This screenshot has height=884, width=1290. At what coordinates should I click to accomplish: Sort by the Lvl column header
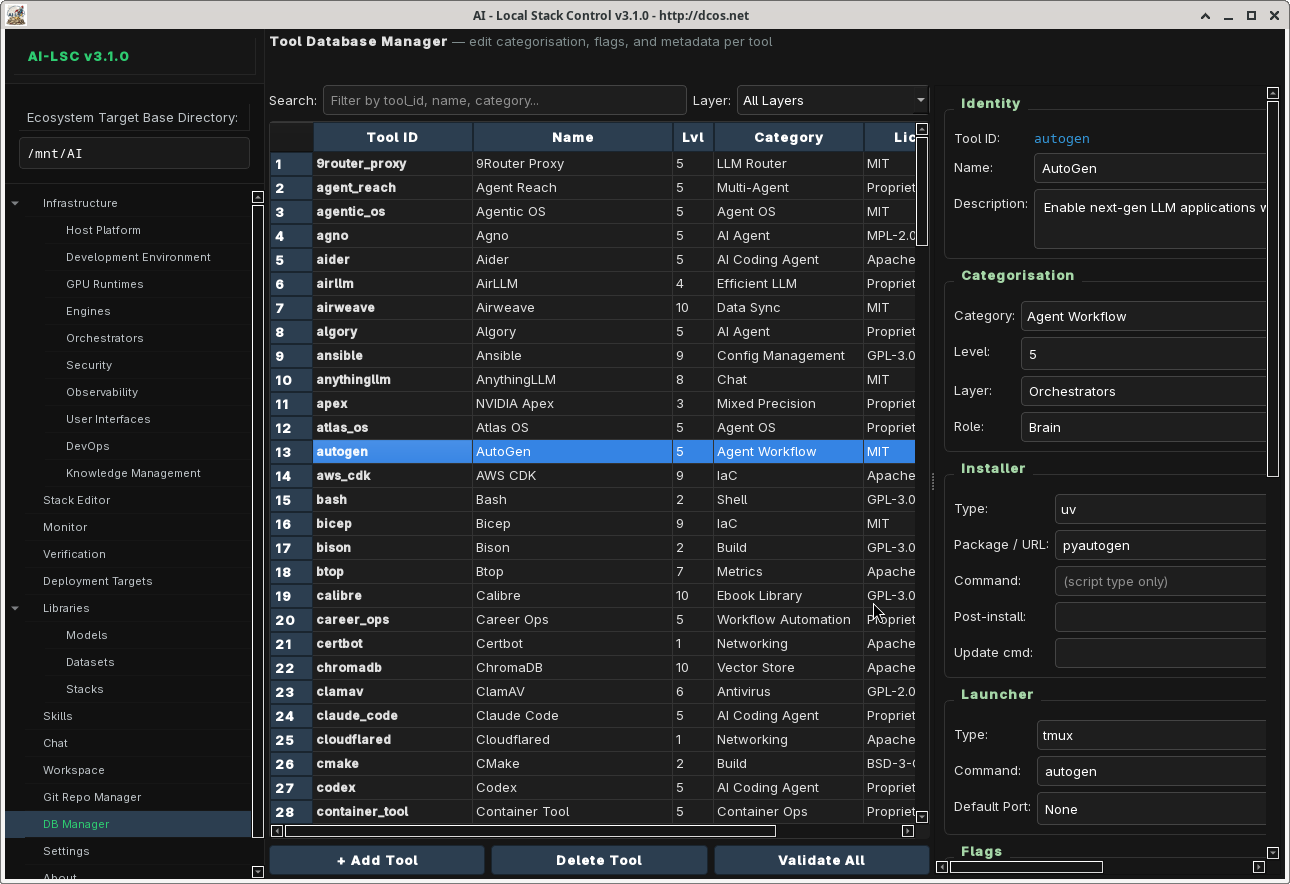[x=692, y=138]
